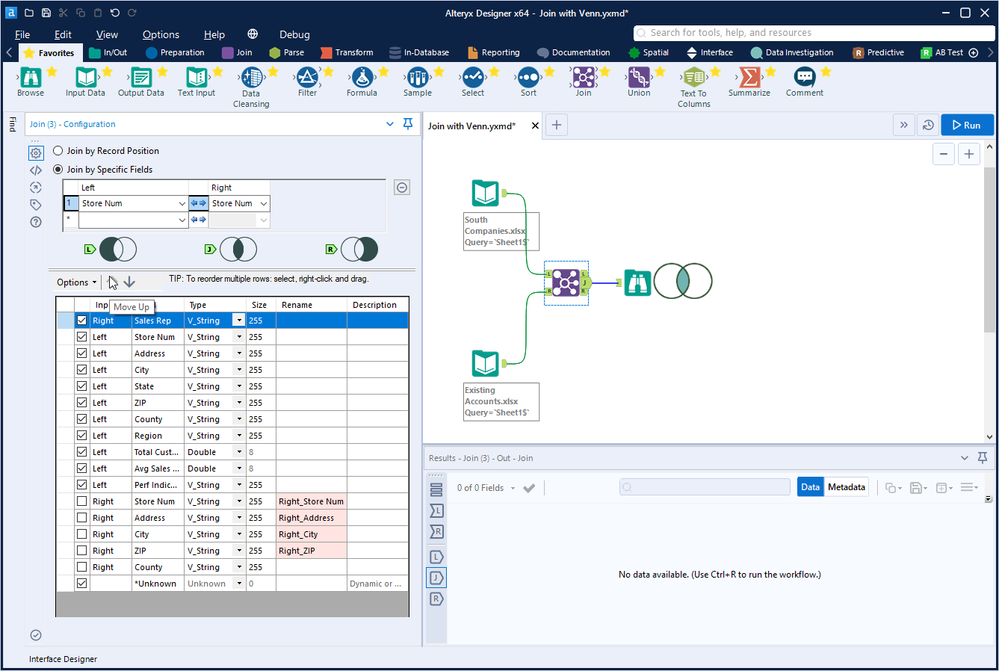Click the Existing Accounts input tool

pos(485,363)
